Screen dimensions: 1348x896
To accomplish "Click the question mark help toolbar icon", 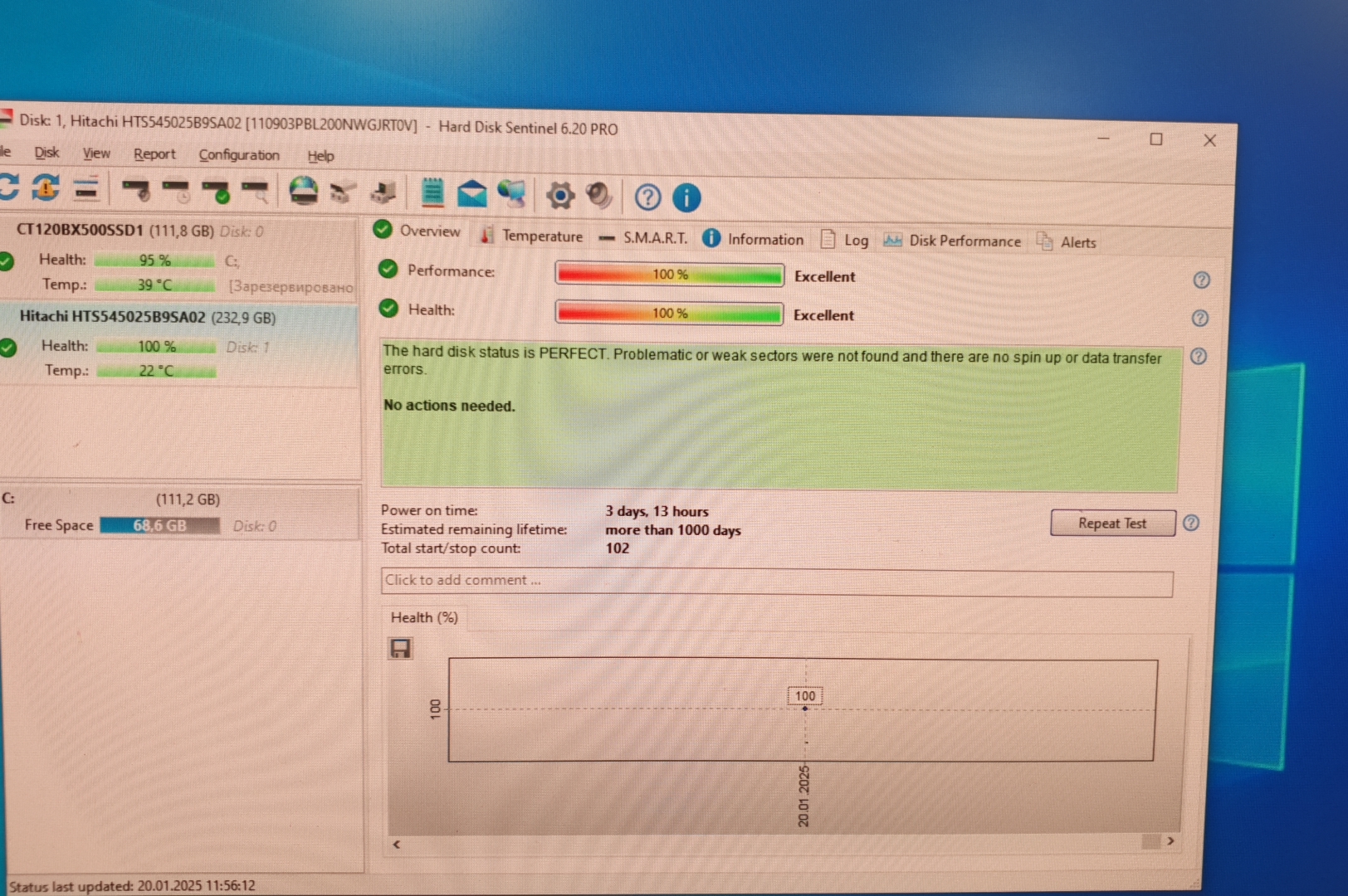I will coord(647,197).
